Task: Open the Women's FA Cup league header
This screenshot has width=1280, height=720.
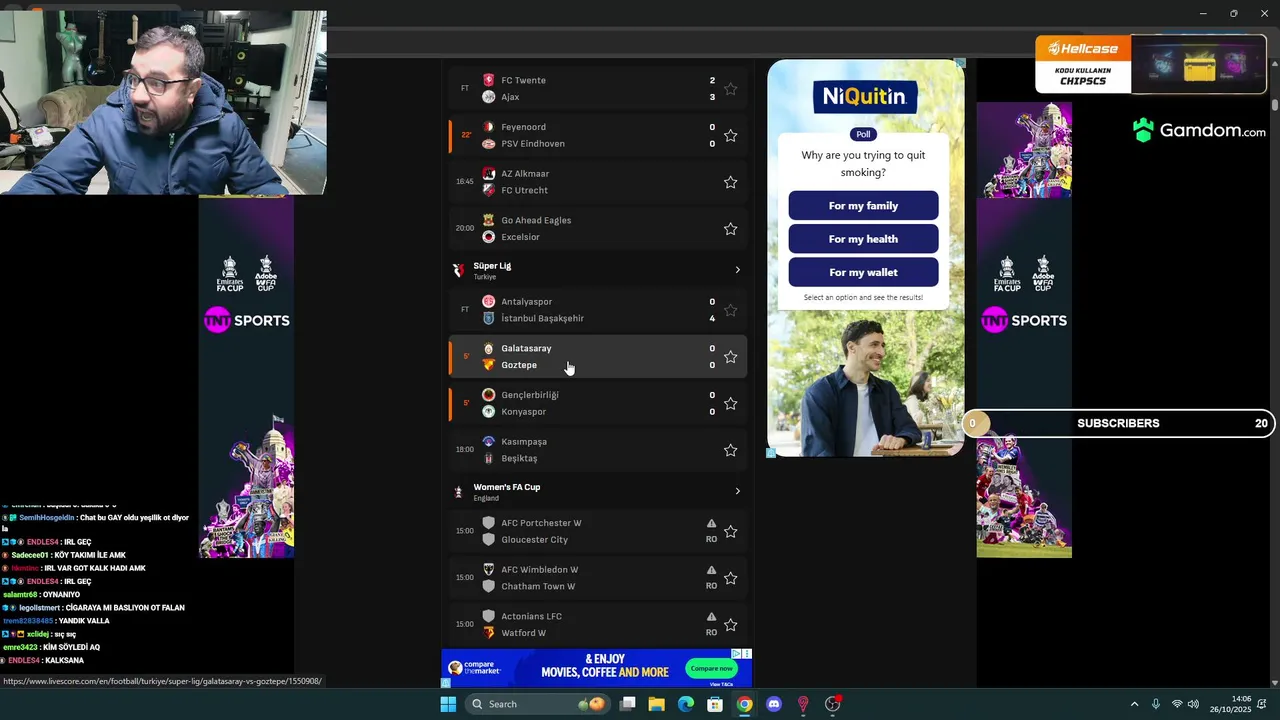Action: tap(598, 491)
